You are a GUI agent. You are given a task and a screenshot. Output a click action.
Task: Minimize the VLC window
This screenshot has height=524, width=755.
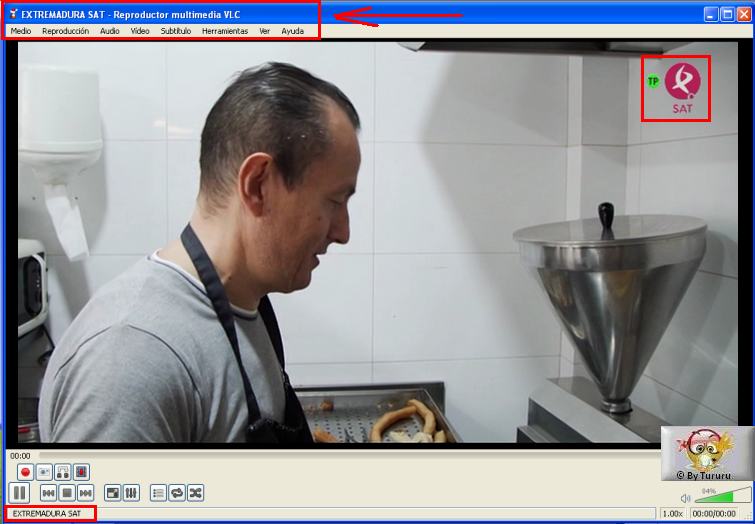point(711,14)
